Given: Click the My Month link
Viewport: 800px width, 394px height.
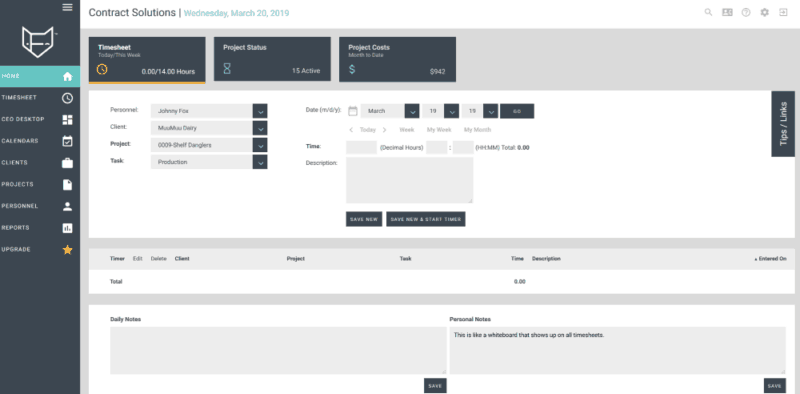Looking at the screenshot, I should pos(477,130).
